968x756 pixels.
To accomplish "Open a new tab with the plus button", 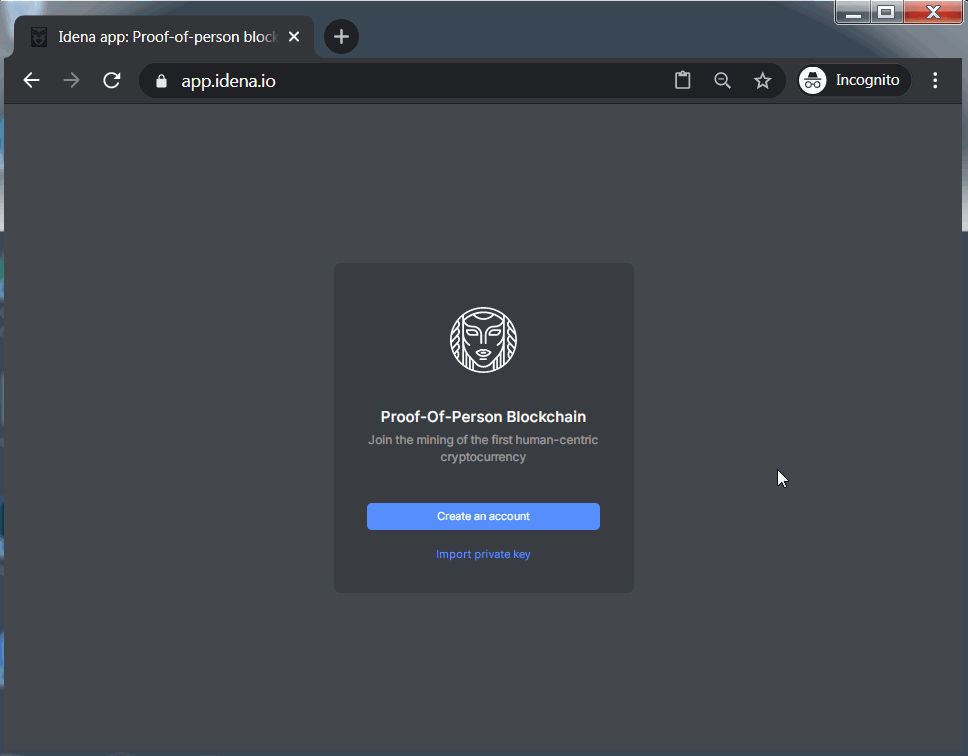I will pos(341,37).
